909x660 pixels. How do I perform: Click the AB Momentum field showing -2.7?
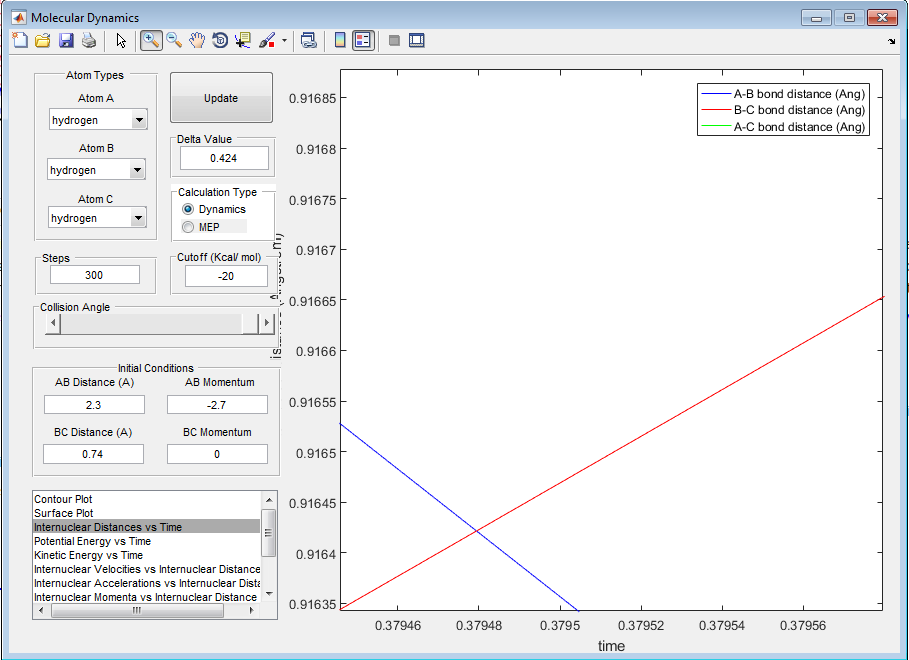(217, 405)
